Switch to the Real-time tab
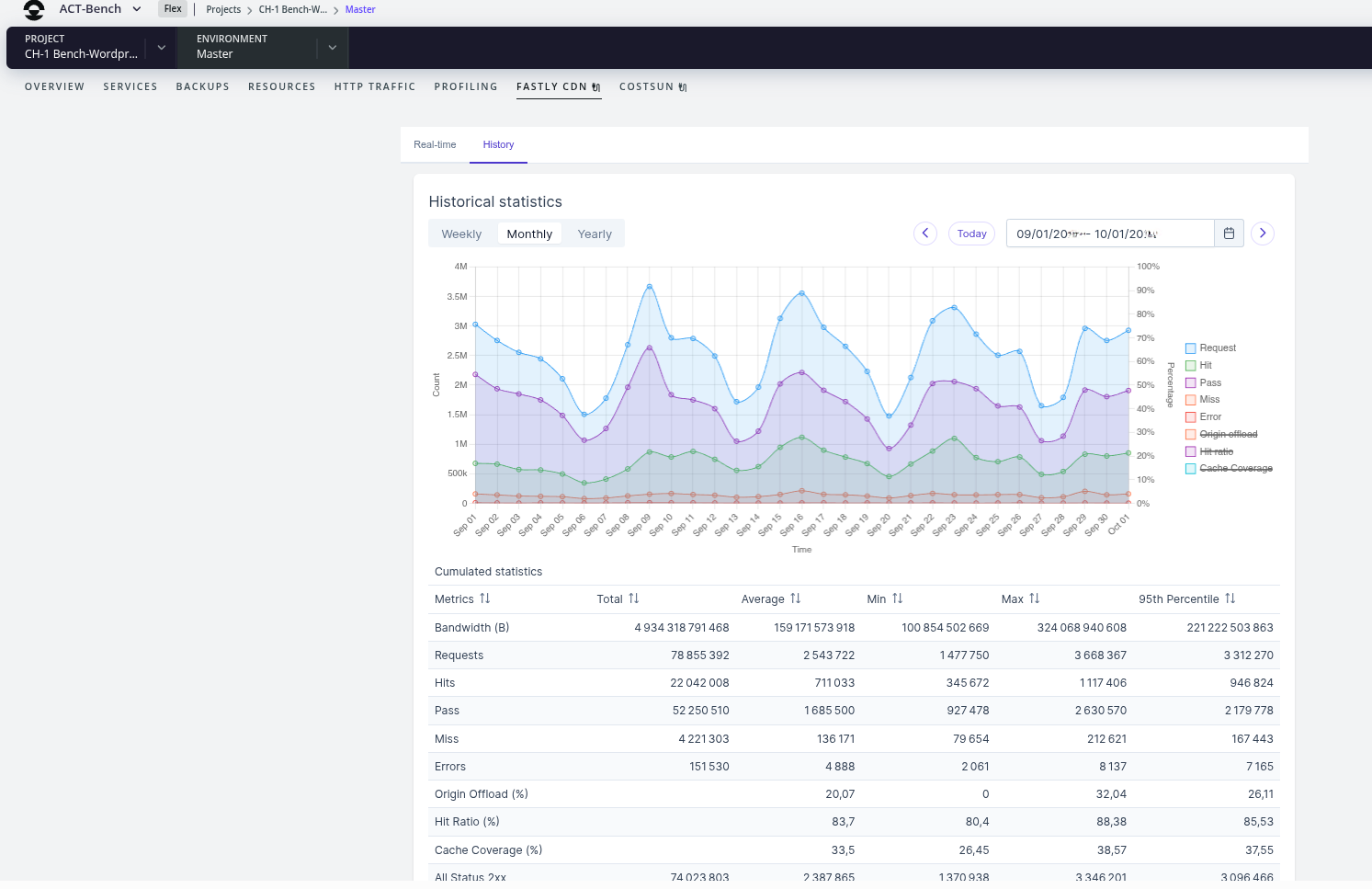 [434, 144]
